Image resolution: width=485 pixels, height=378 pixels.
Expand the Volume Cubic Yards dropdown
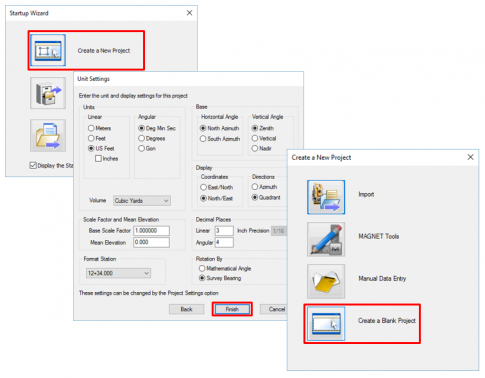tap(142, 201)
